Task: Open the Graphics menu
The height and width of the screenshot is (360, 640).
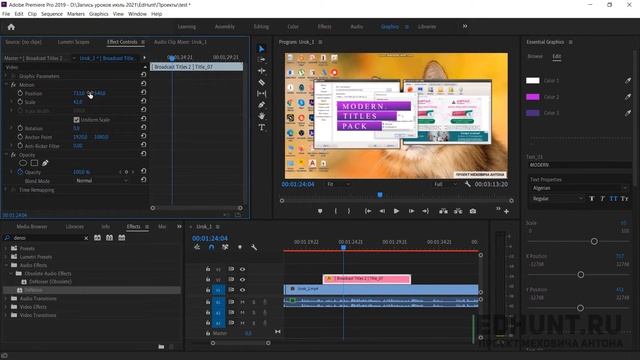Action: pyautogui.click(x=99, y=14)
